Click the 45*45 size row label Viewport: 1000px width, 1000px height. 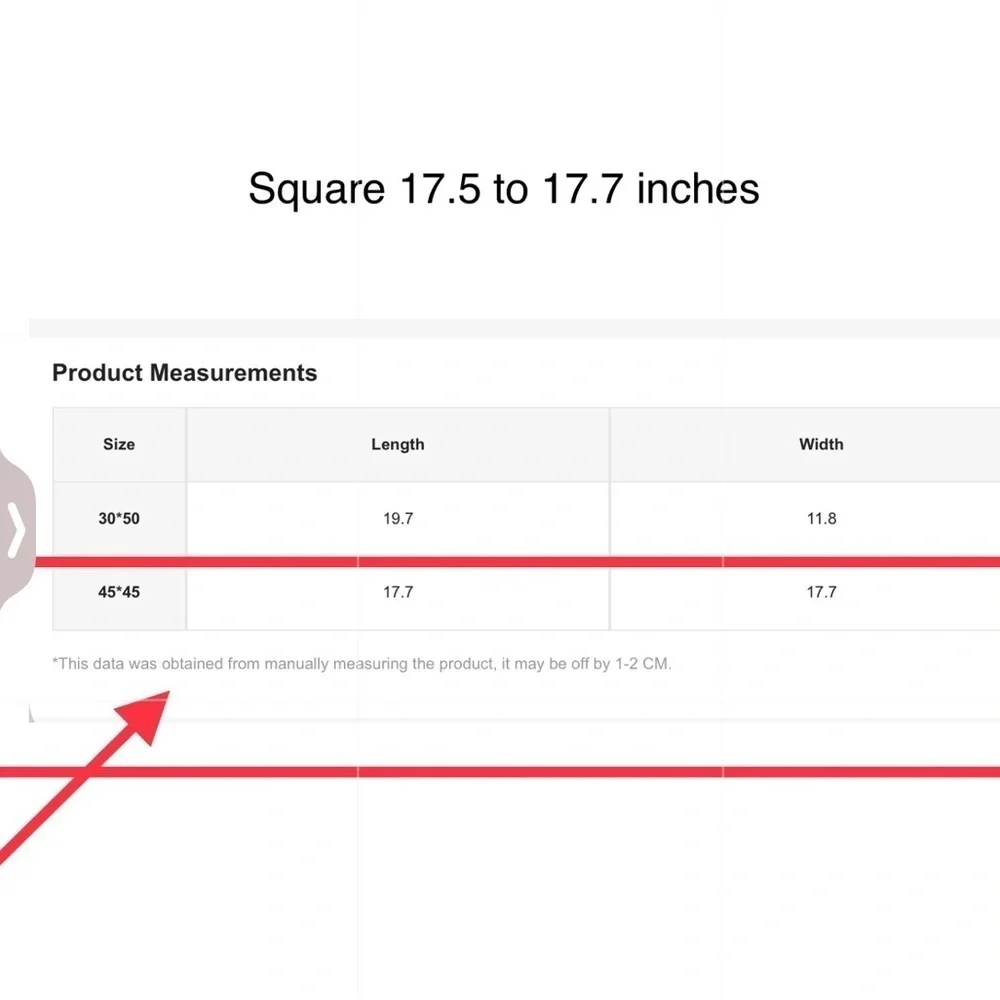119,592
